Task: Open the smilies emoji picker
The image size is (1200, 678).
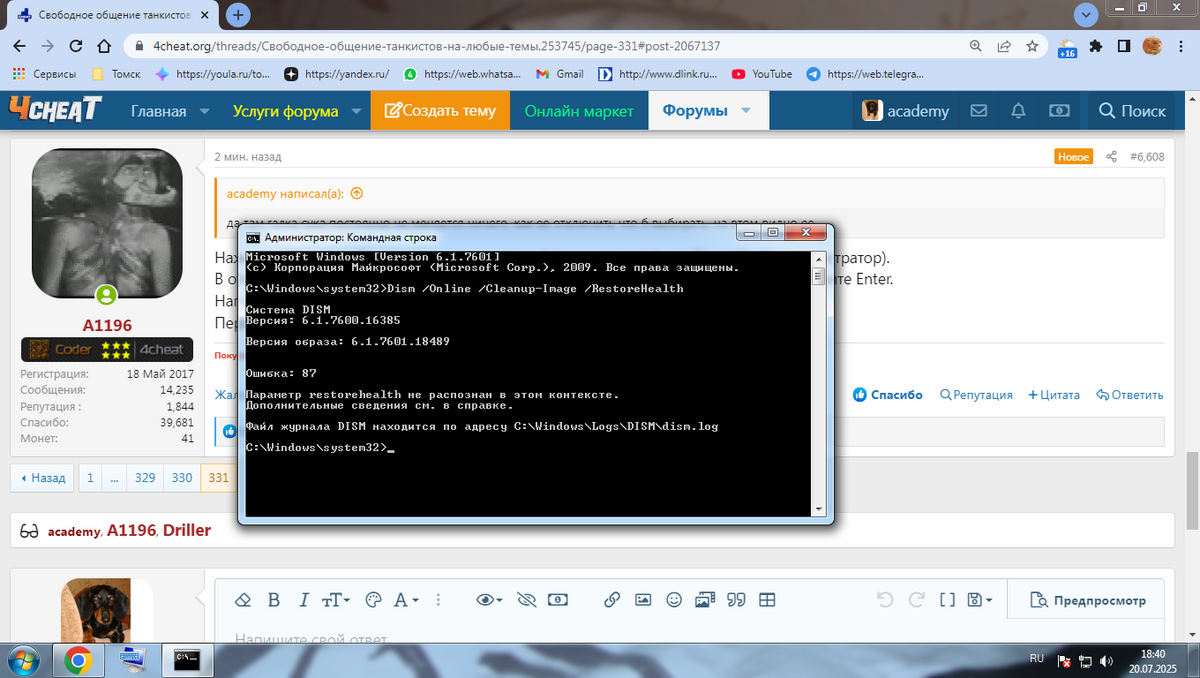Action: coord(674,600)
